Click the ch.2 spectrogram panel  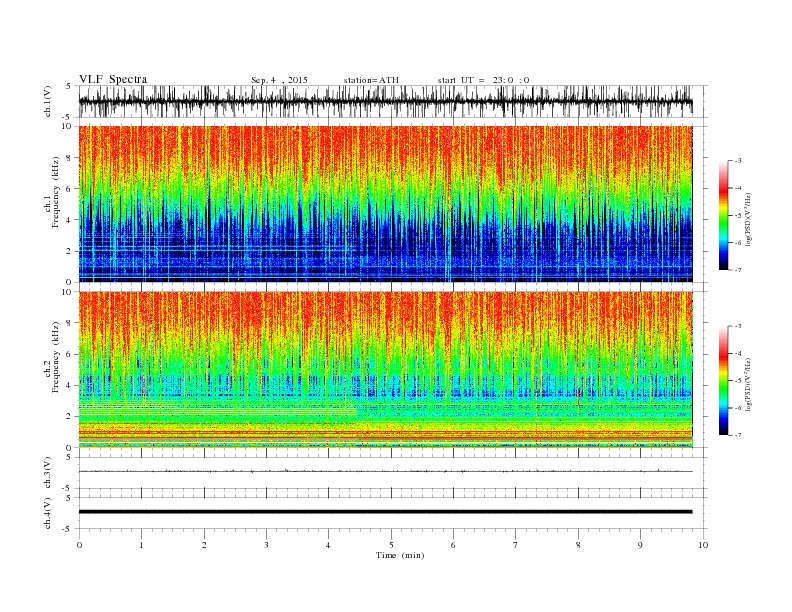click(x=385, y=370)
